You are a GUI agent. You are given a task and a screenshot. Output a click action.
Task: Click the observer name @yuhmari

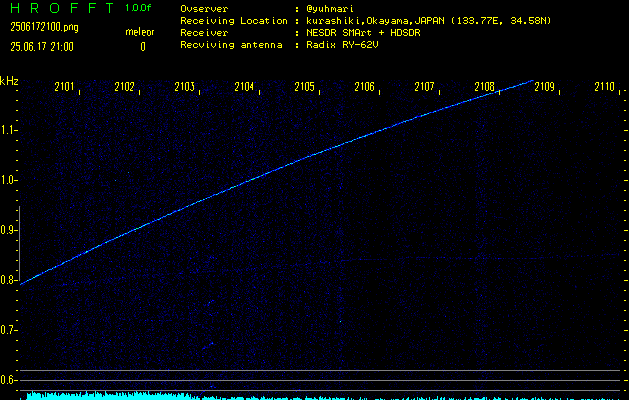tap(330, 9)
